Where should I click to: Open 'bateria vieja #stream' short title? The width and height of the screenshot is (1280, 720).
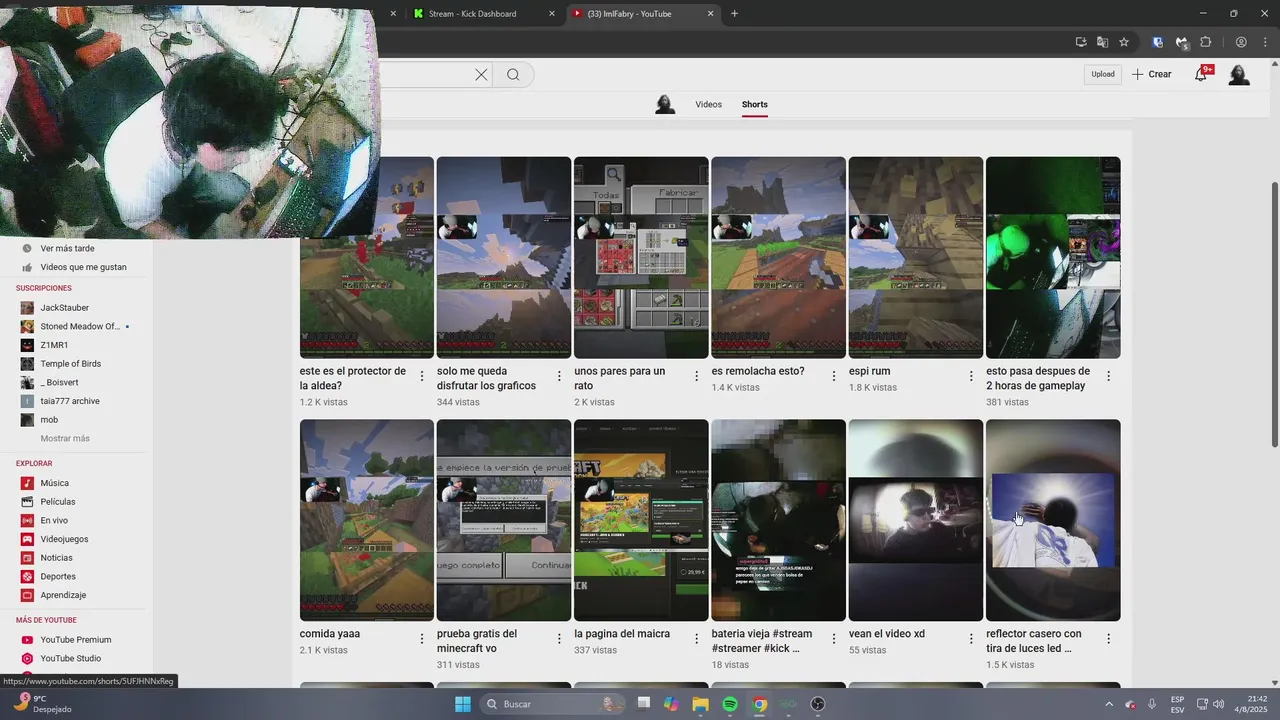click(x=762, y=641)
